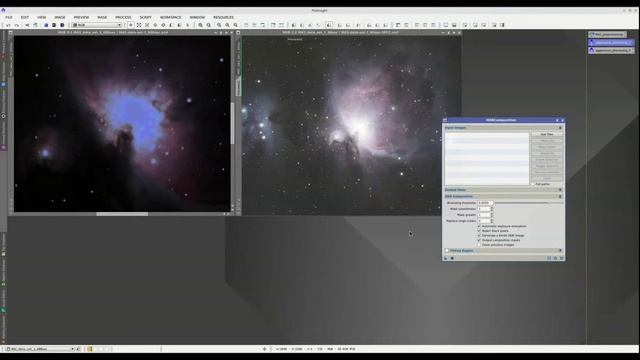Open the RGB channel selector dropdown

[x=97, y=25]
